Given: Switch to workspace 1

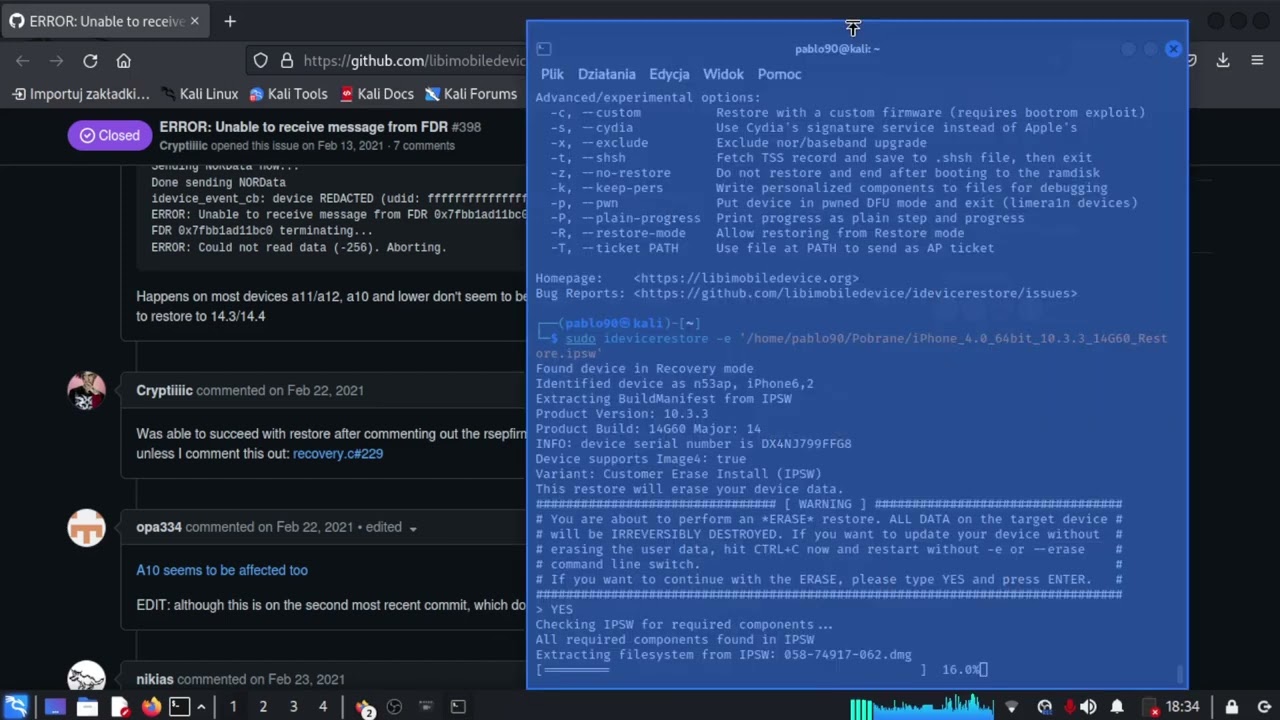Looking at the screenshot, I should 233,707.
